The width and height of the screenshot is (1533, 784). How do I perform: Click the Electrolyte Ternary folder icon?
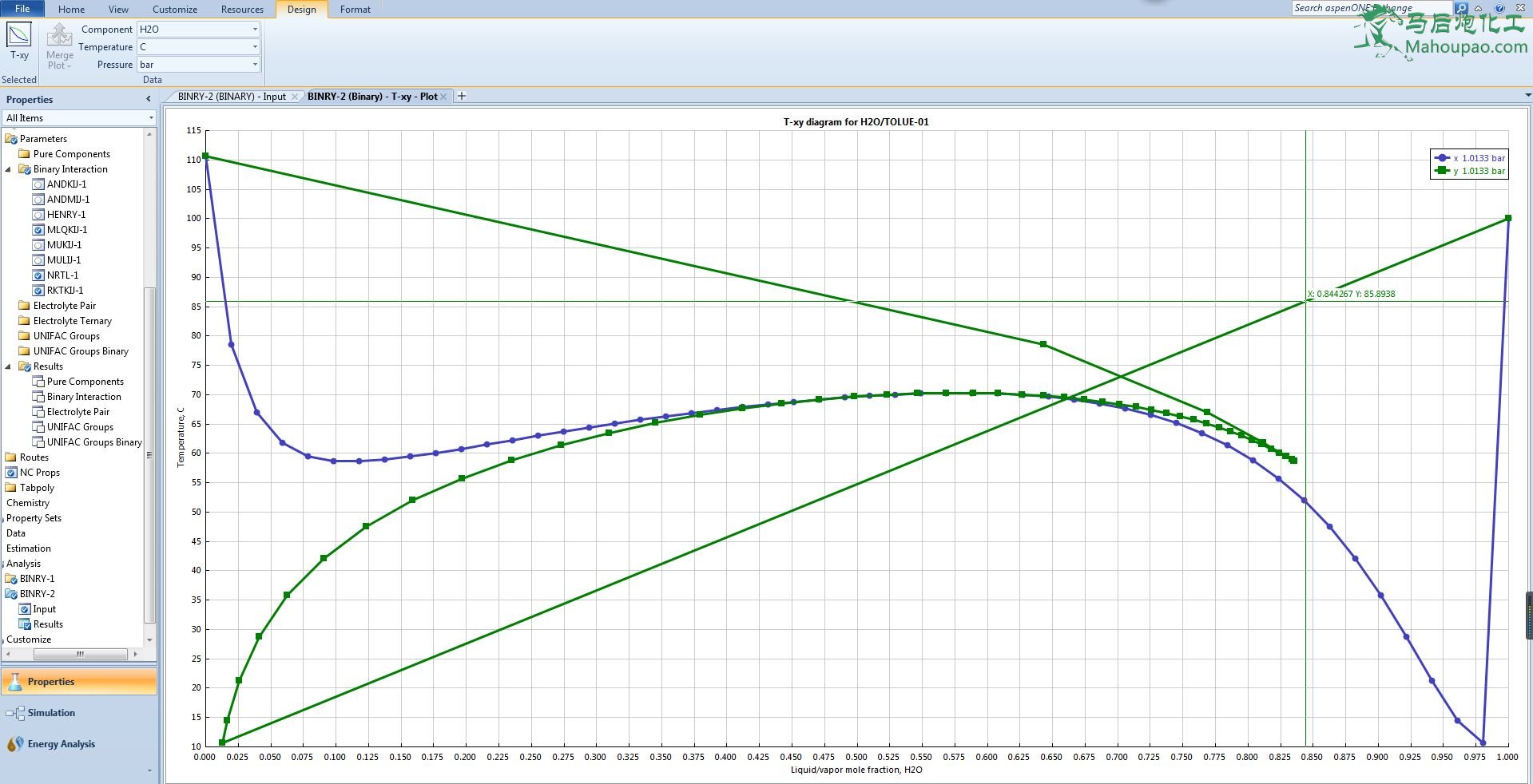tap(24, 321)
